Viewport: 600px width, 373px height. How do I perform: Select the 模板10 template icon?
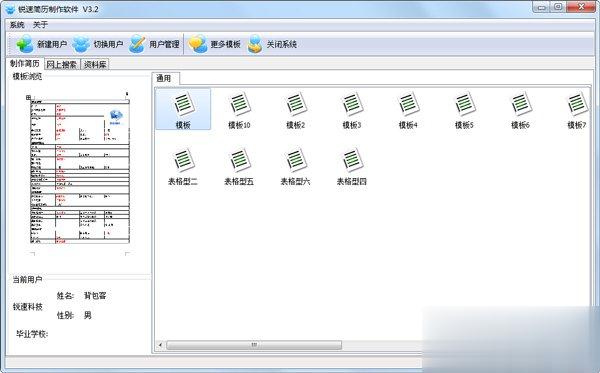[239, 110]
